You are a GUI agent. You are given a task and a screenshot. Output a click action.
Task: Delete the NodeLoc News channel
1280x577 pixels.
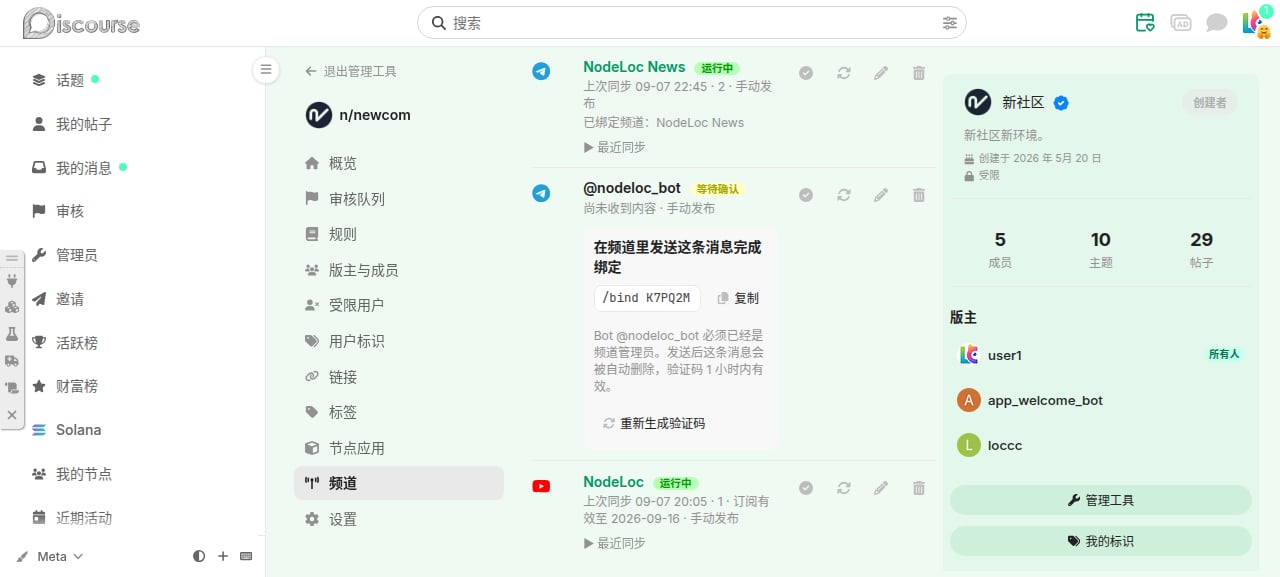(x=919, y=73)
